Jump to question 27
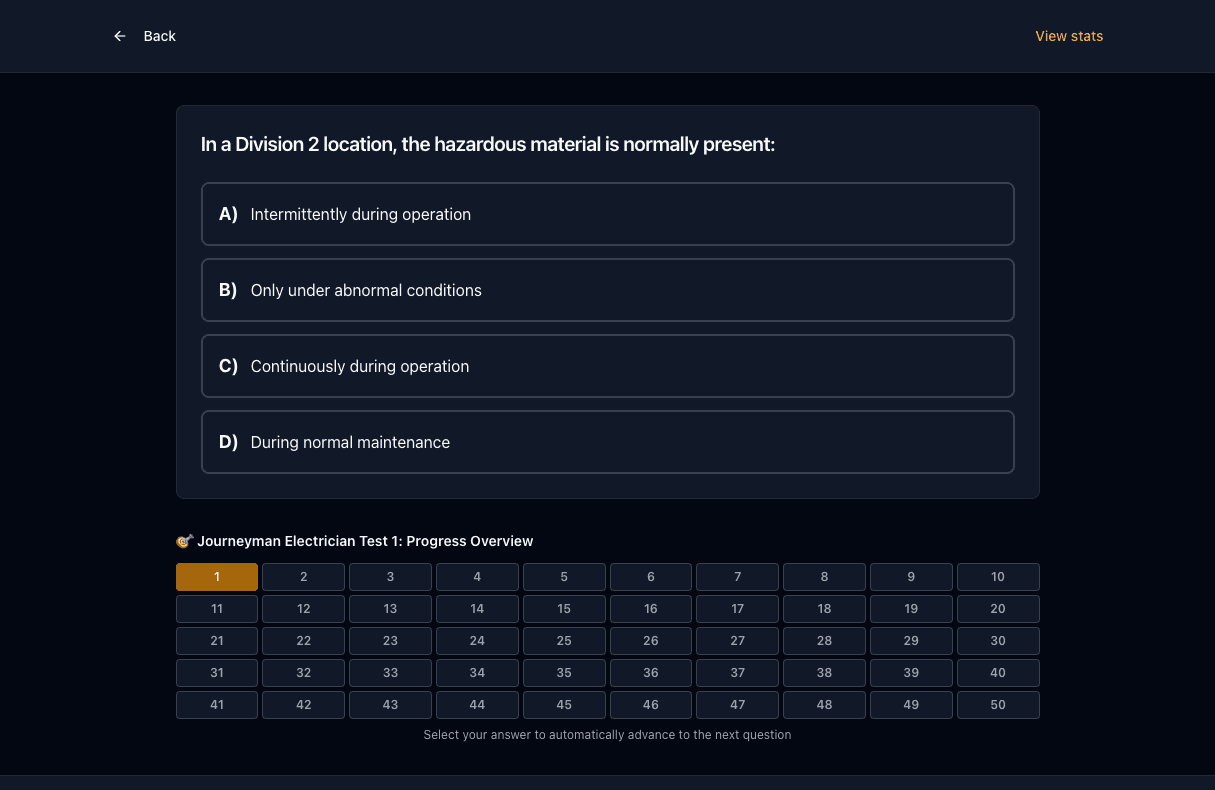Image resolution: width=1215 pixels, height=790 pixels. tap(738, 641)
